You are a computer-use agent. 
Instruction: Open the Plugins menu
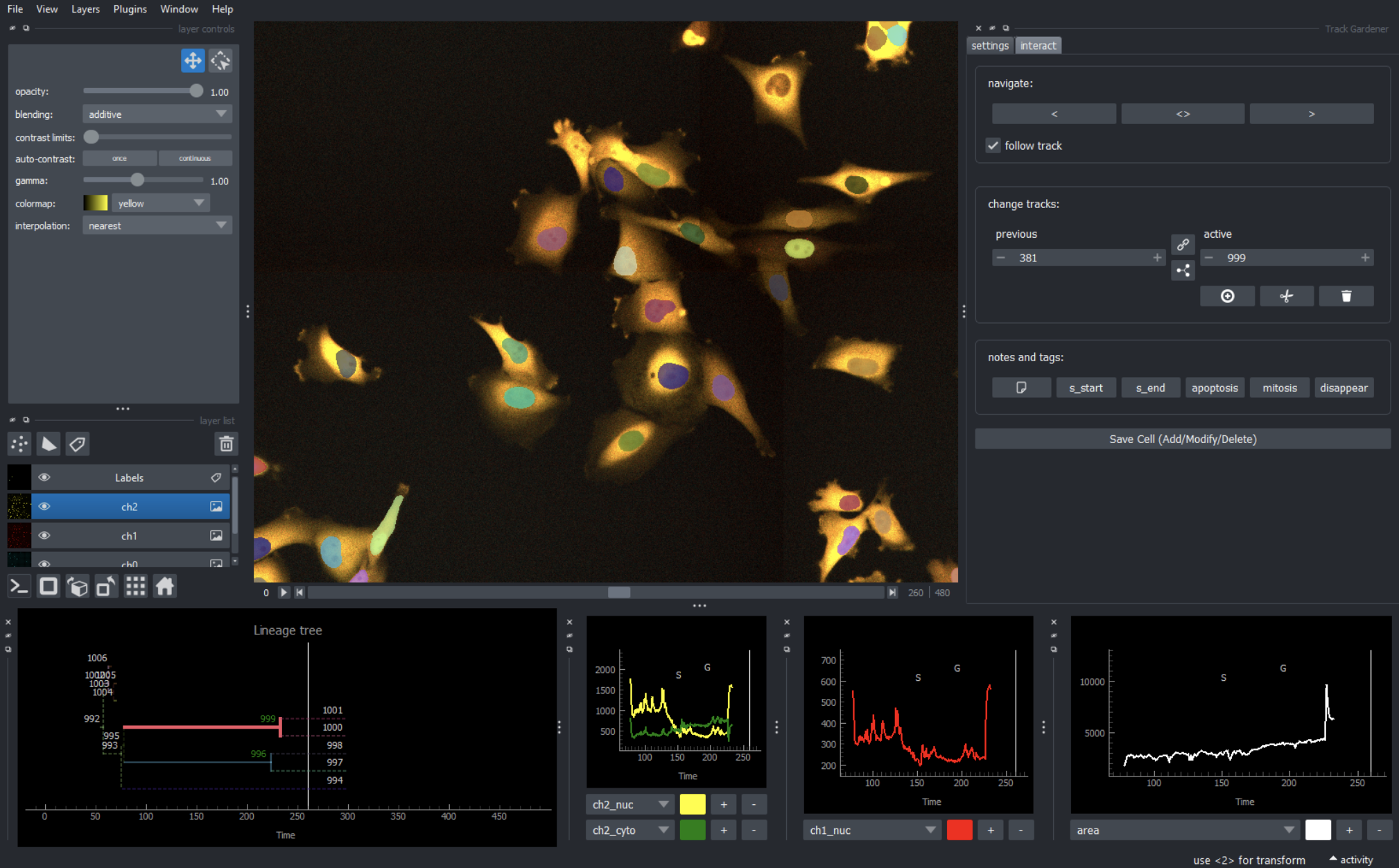pos(130,9)
